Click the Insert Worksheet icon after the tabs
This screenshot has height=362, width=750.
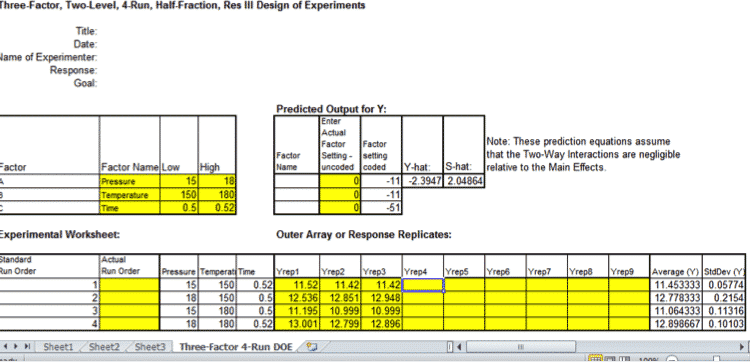pos(312,347)
